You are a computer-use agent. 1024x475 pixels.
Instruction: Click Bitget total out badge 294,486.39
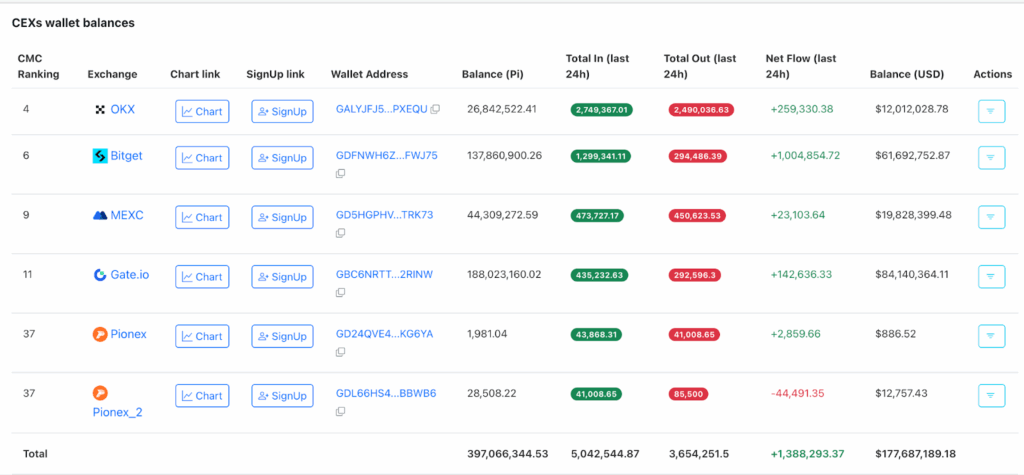click(697, 156)
